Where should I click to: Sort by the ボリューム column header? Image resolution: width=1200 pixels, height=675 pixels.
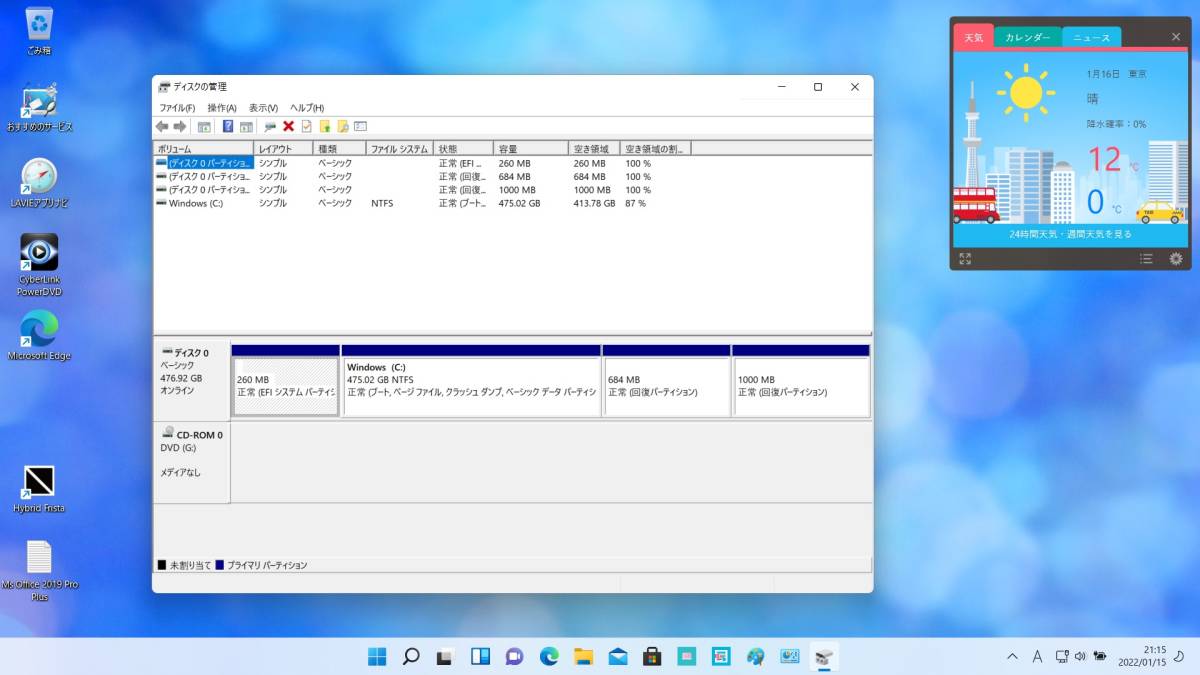coord(203,149)
